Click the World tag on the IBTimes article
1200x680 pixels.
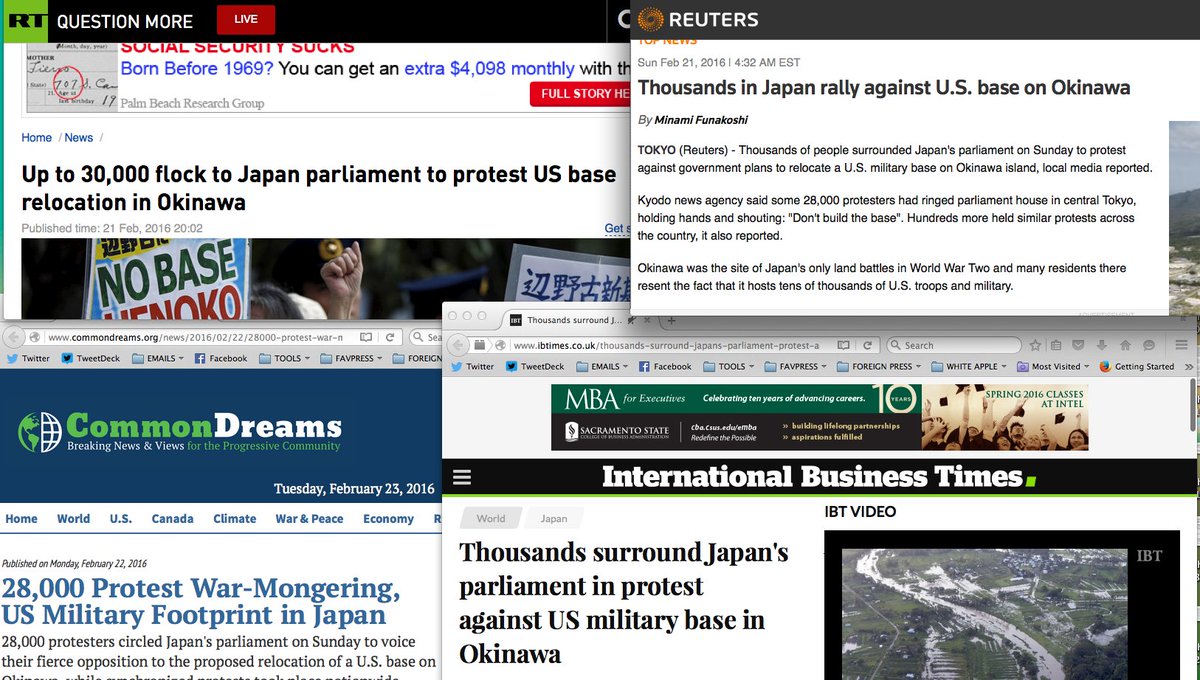point(491,519)
